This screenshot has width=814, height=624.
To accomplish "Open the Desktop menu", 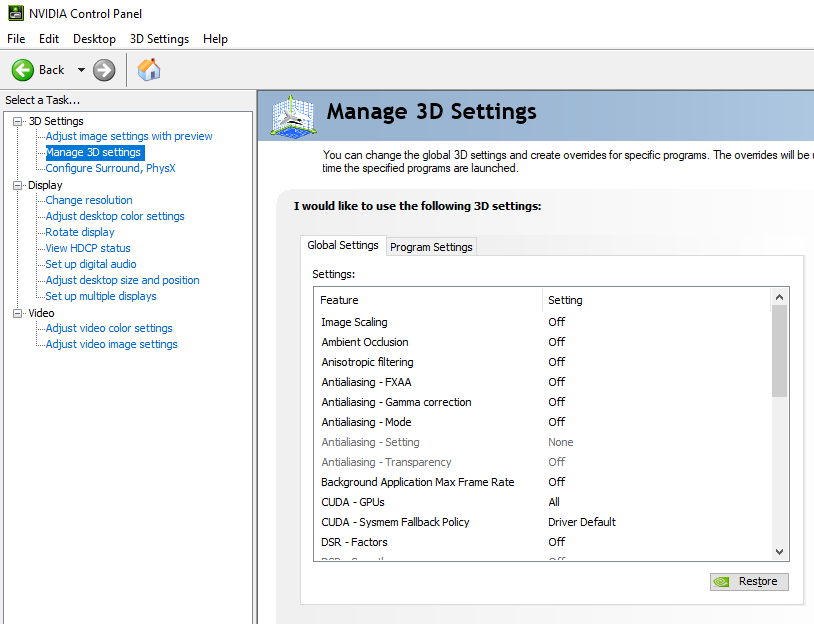I will point(94,39).
